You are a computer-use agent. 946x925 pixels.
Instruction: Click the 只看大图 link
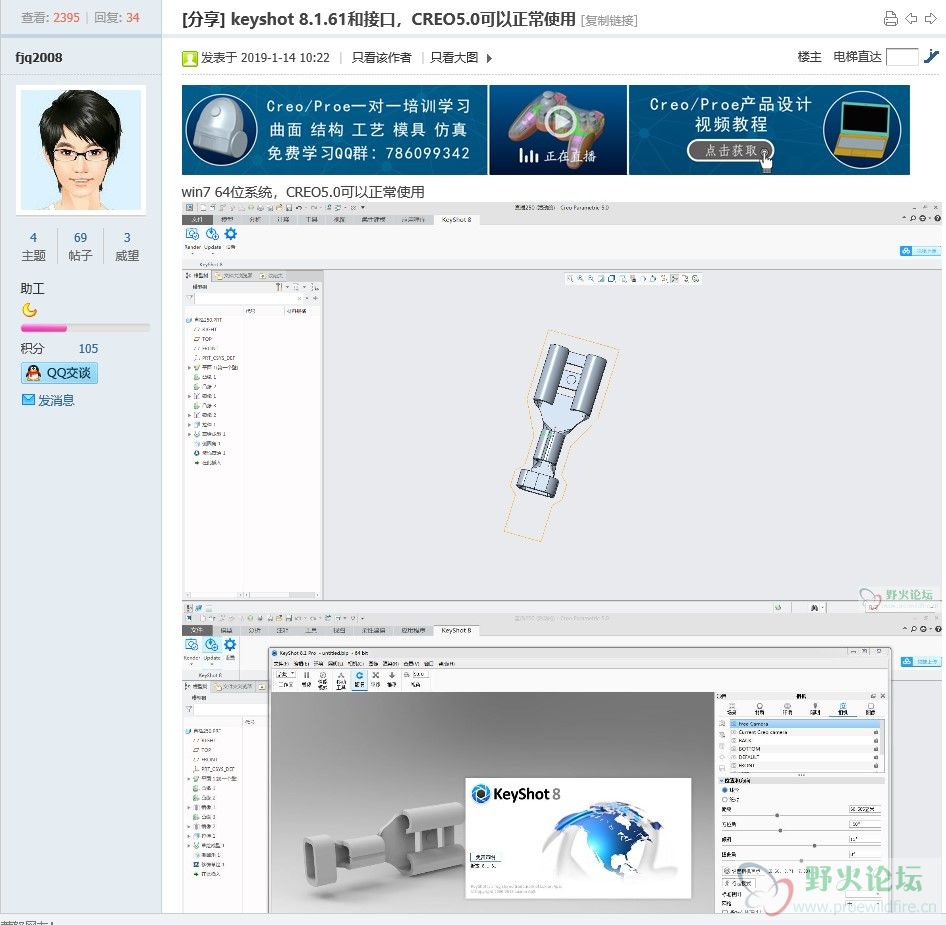(454, 58)
